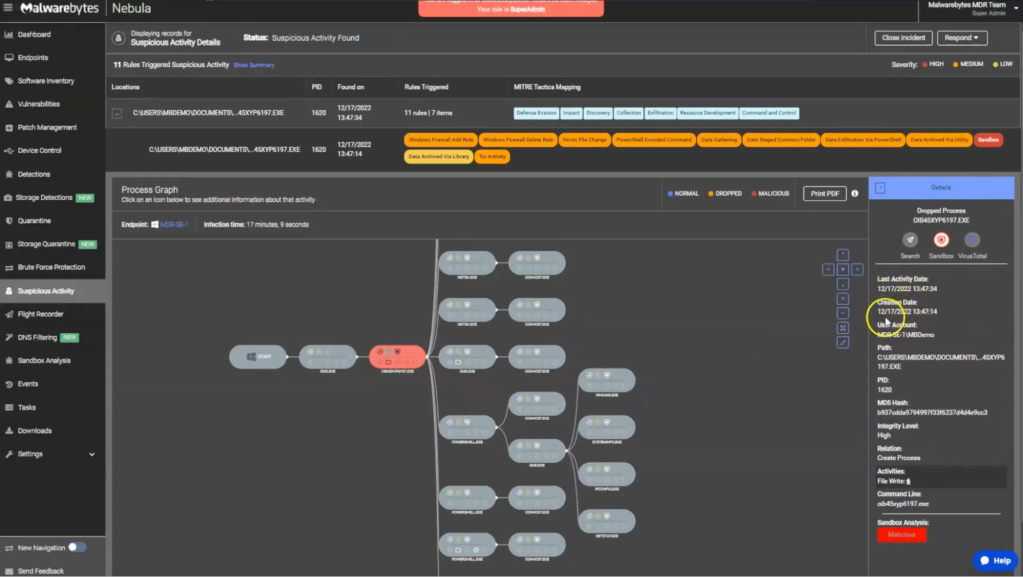Open Flight Recorder from sidebar
The width and height of the screenshot is (1023, 577).
(x=41, y=314)
